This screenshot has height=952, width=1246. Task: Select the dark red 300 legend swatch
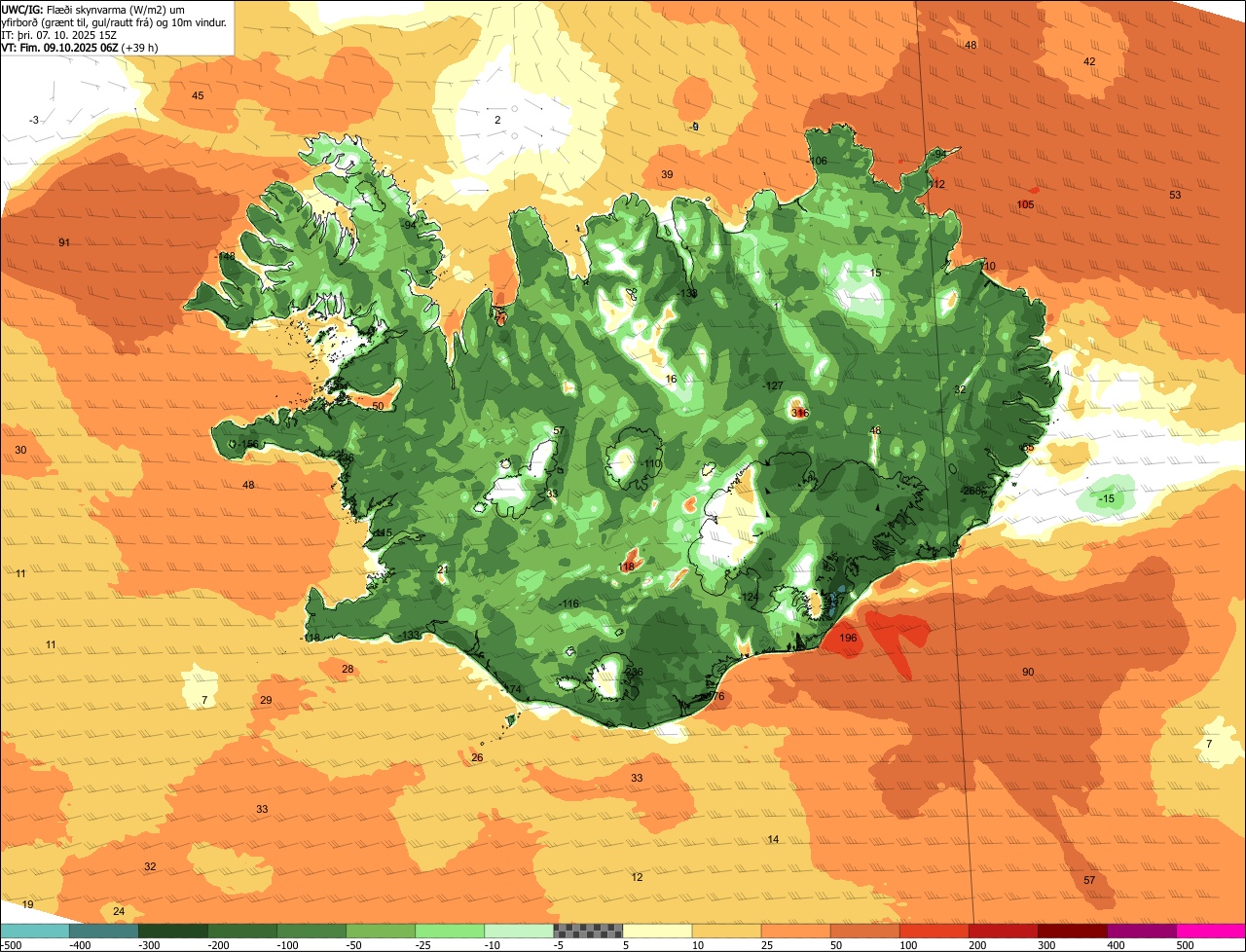click(1073, 931)
